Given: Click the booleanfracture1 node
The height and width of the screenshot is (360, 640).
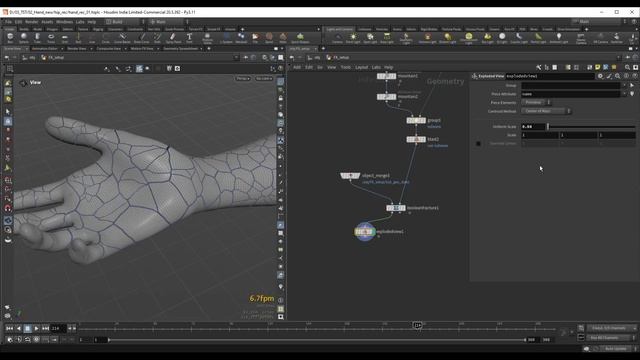Looking at the screenshot, I should point(396,208).
